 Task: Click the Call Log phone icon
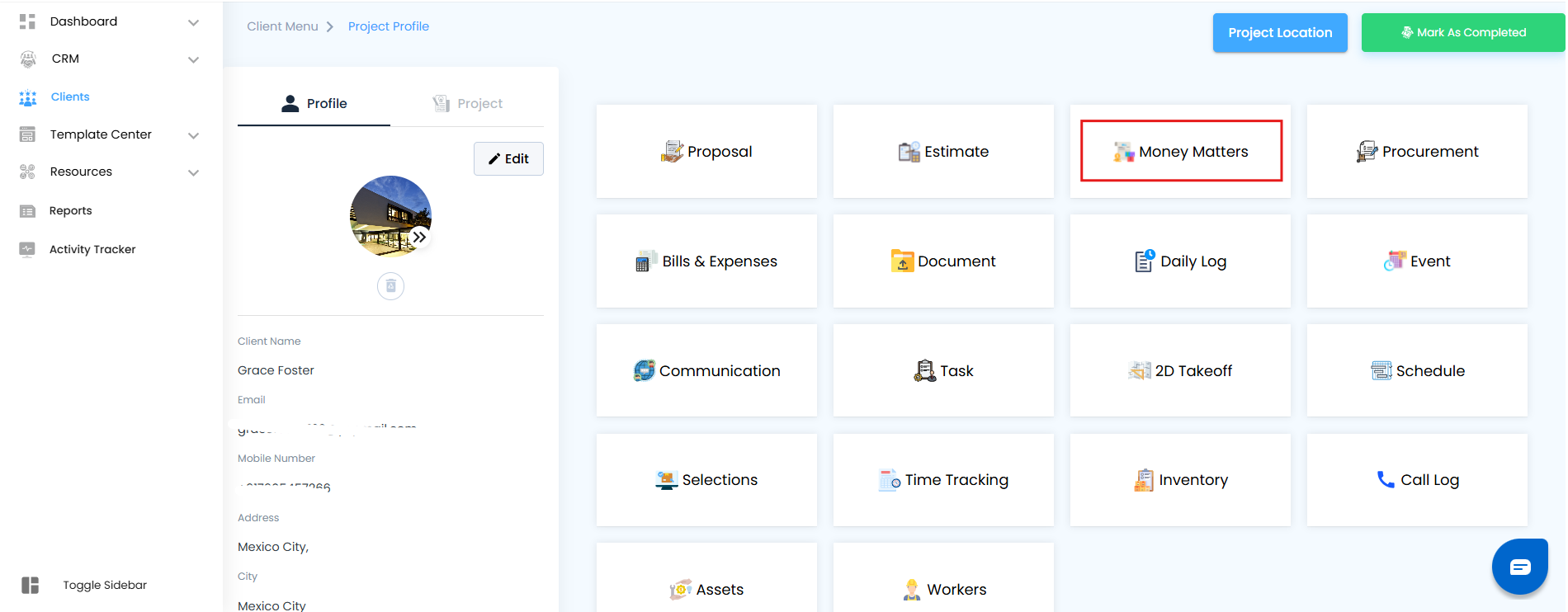tap(1386, 480)
